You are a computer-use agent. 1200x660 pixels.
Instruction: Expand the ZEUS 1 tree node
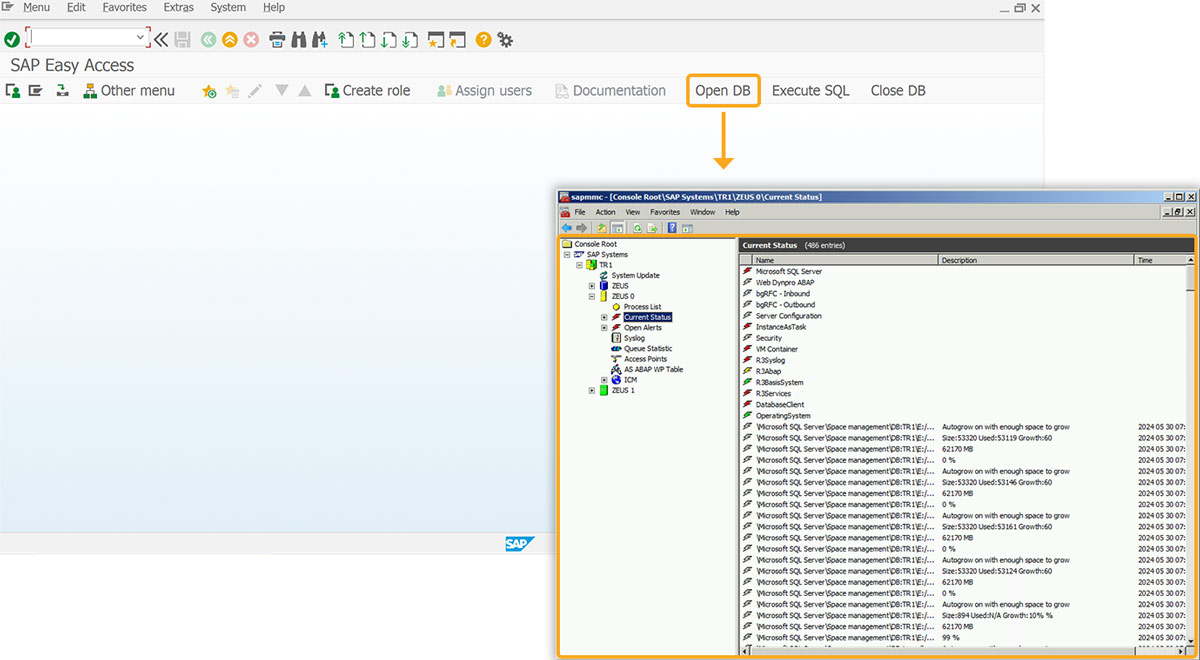point(592,390)
